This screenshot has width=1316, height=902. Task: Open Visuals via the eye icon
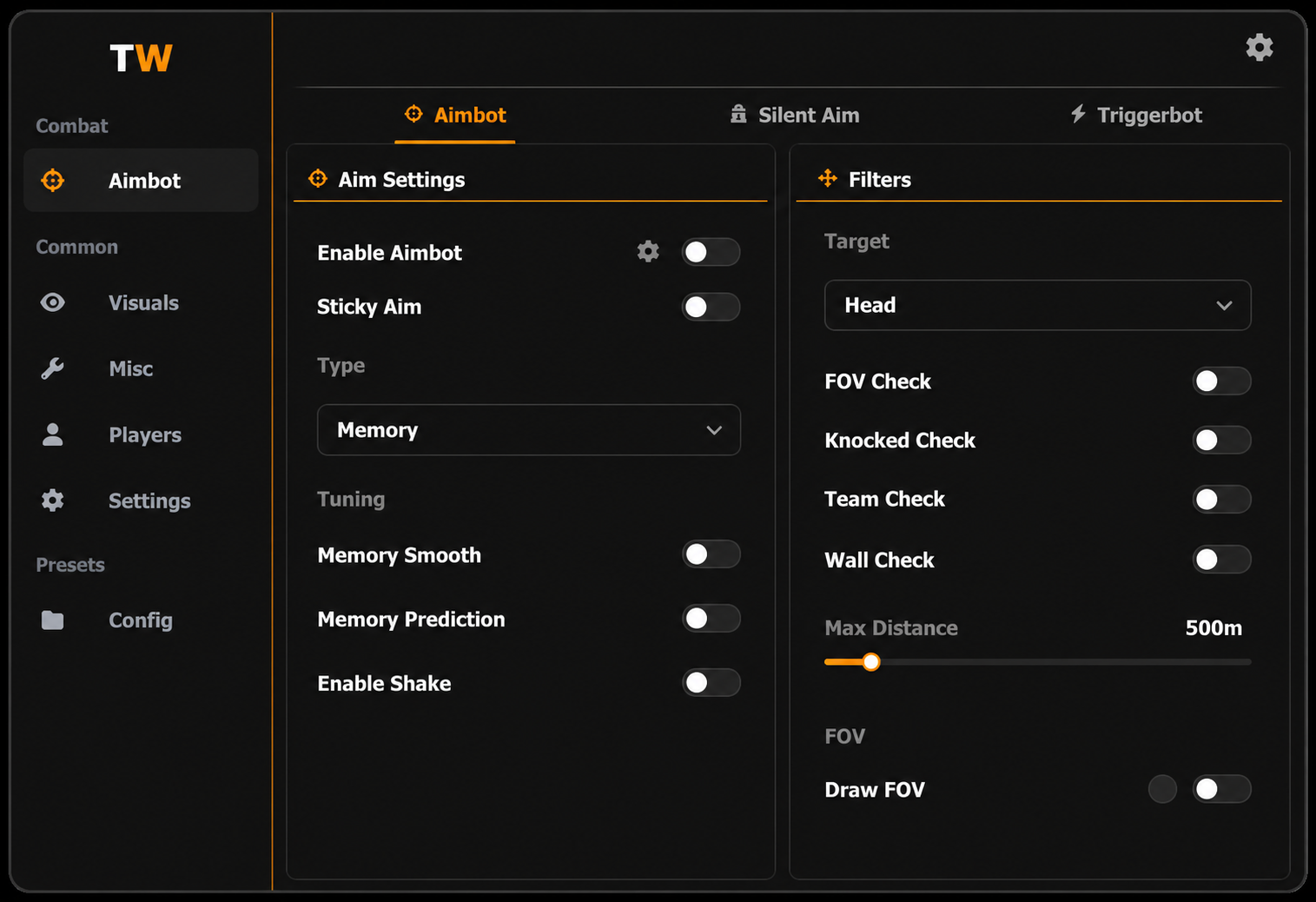(x=53, y=302)
